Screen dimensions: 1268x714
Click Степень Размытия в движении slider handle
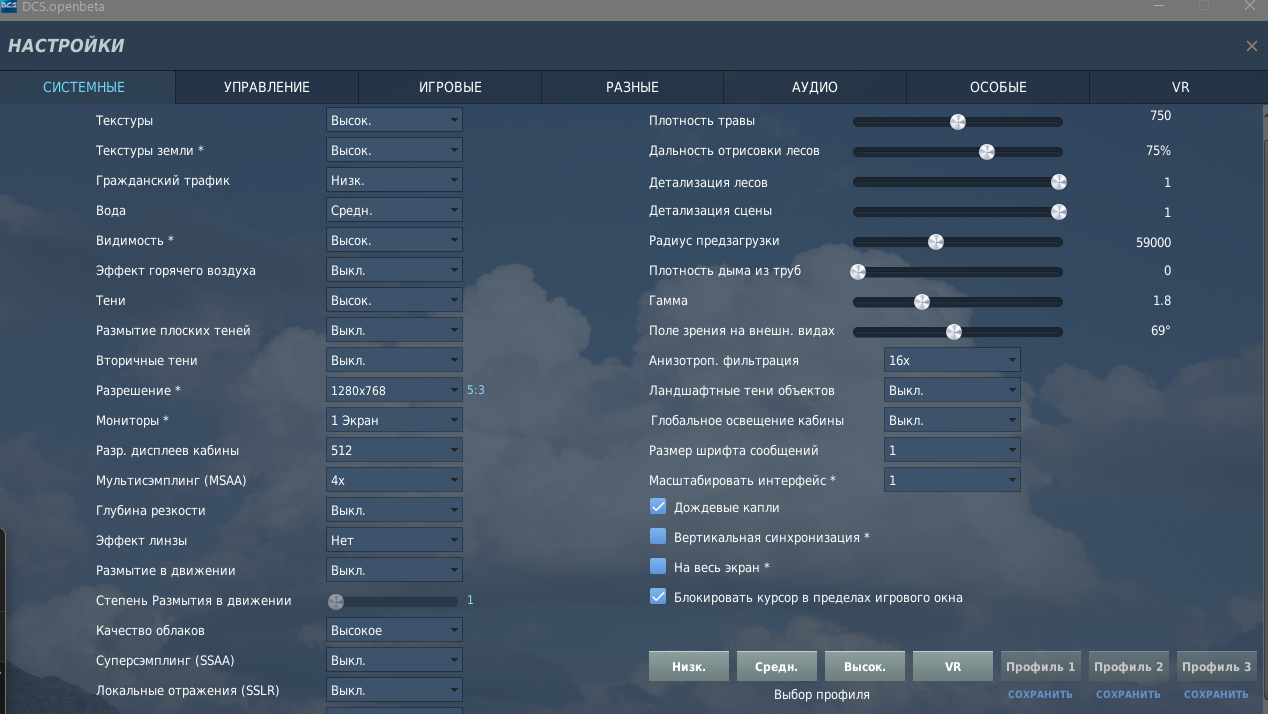[x=336, y=602]
